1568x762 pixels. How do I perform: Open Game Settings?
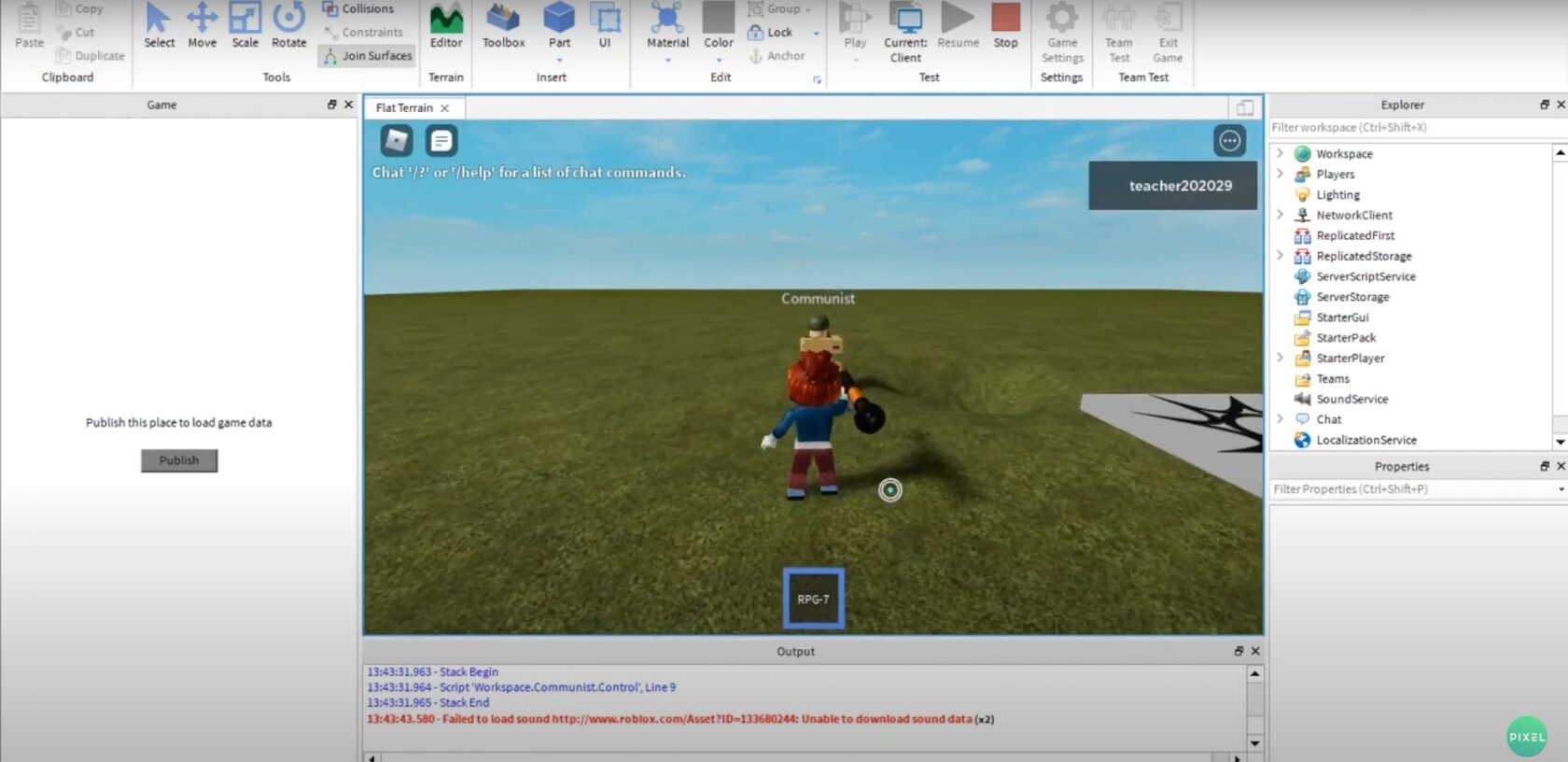point(1062,32)
